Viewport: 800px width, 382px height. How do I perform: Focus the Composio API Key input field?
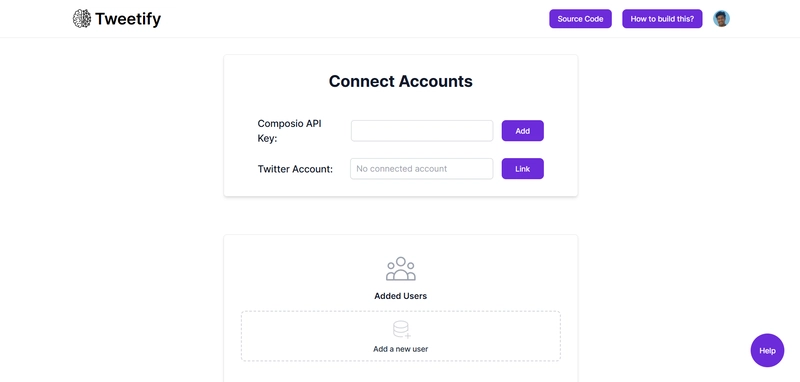tap(422, 131)
